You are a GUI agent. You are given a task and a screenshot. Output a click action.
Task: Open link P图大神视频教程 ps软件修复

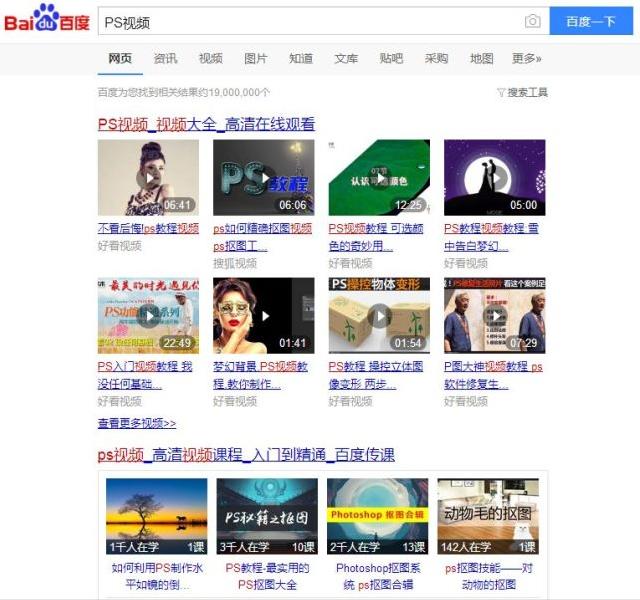pyautogui.click(x=493, y=375)
